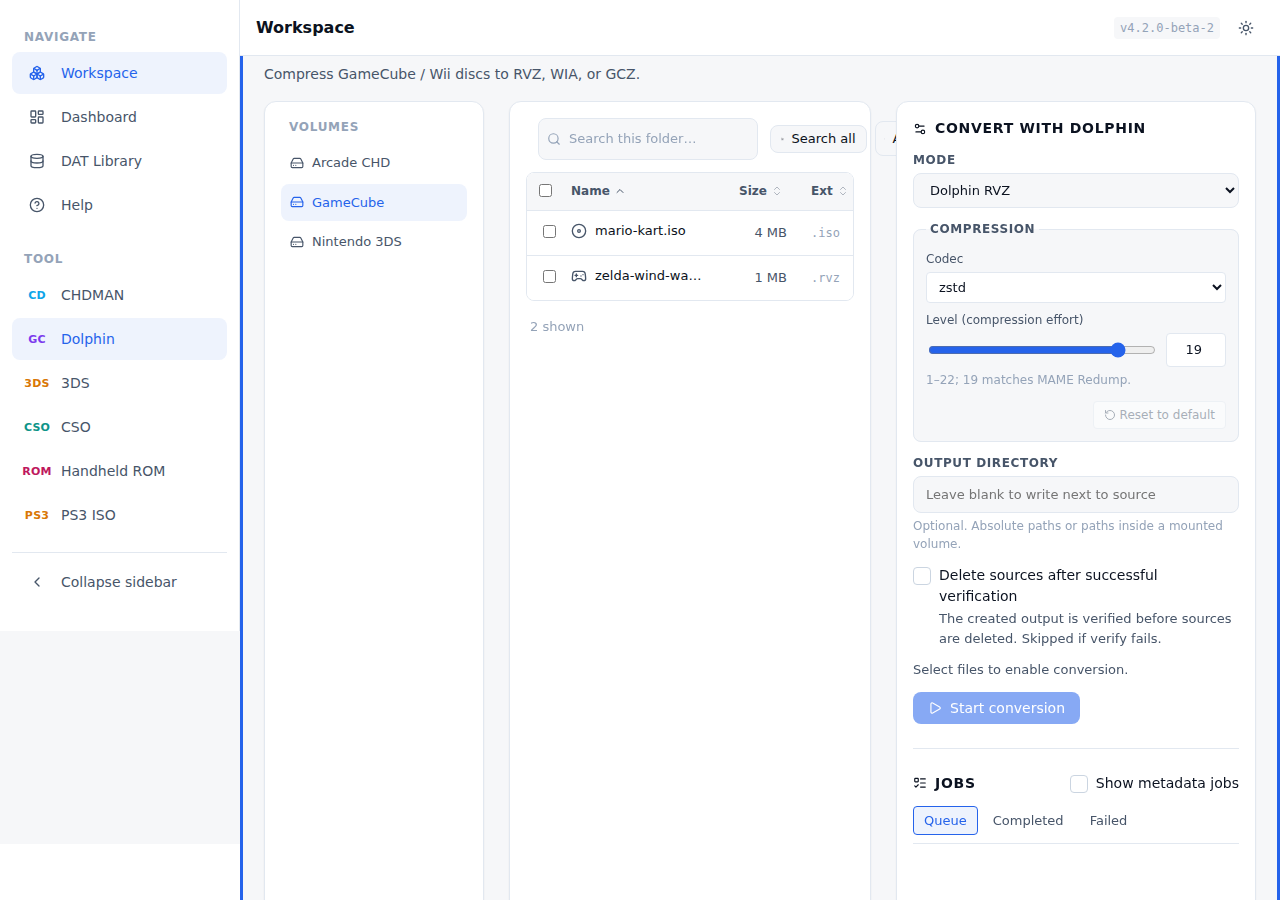Enable Show metadata jobs checkbox

(1079, 784)
